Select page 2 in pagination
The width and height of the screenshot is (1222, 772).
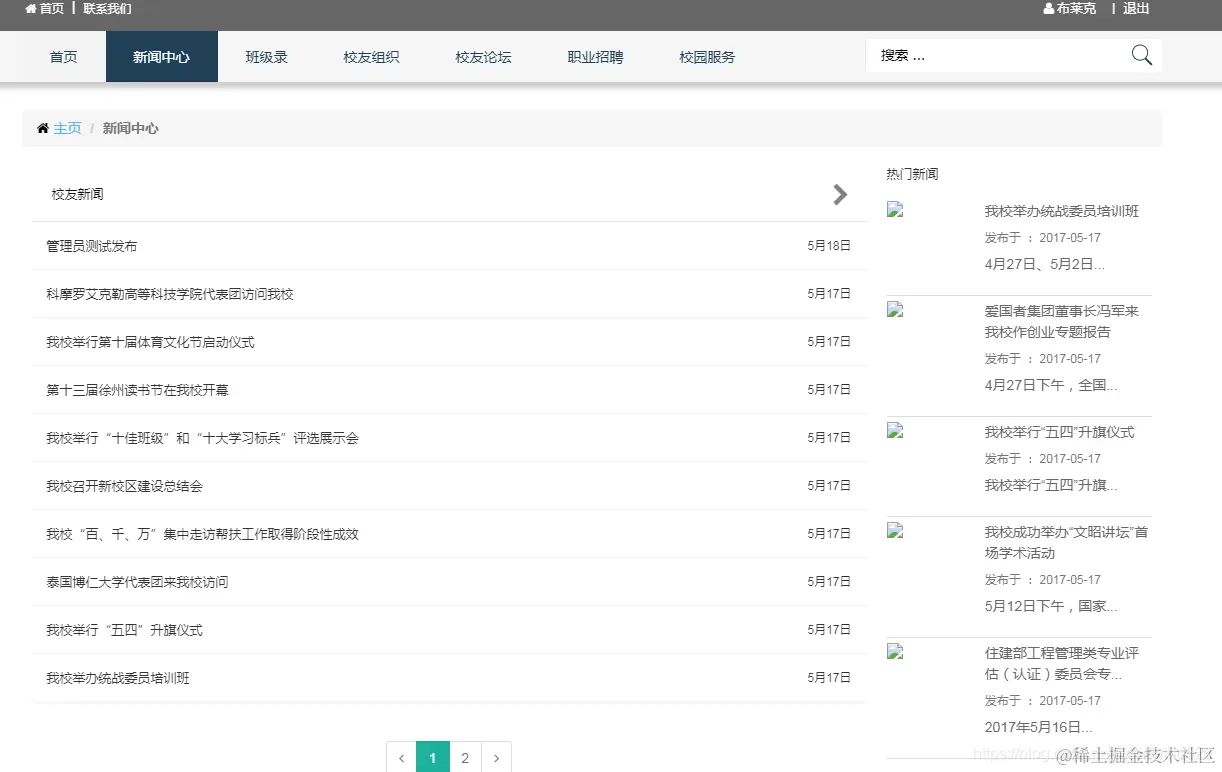click(465, 758)
